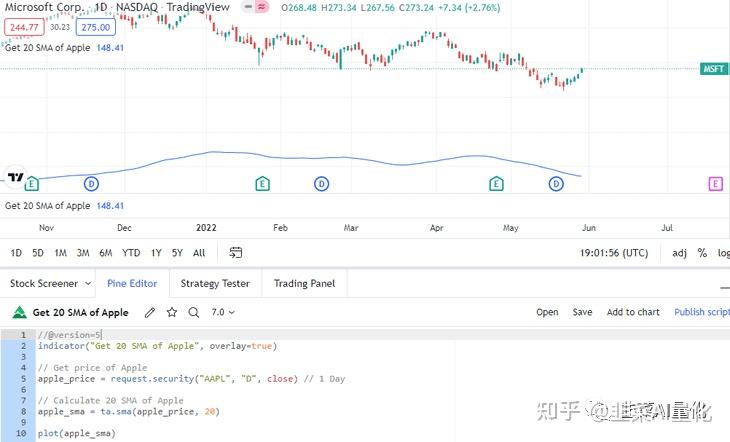Toggle log scale mode
The height and width of the screenshot is (442, 730).
click(x=723, y=253)
